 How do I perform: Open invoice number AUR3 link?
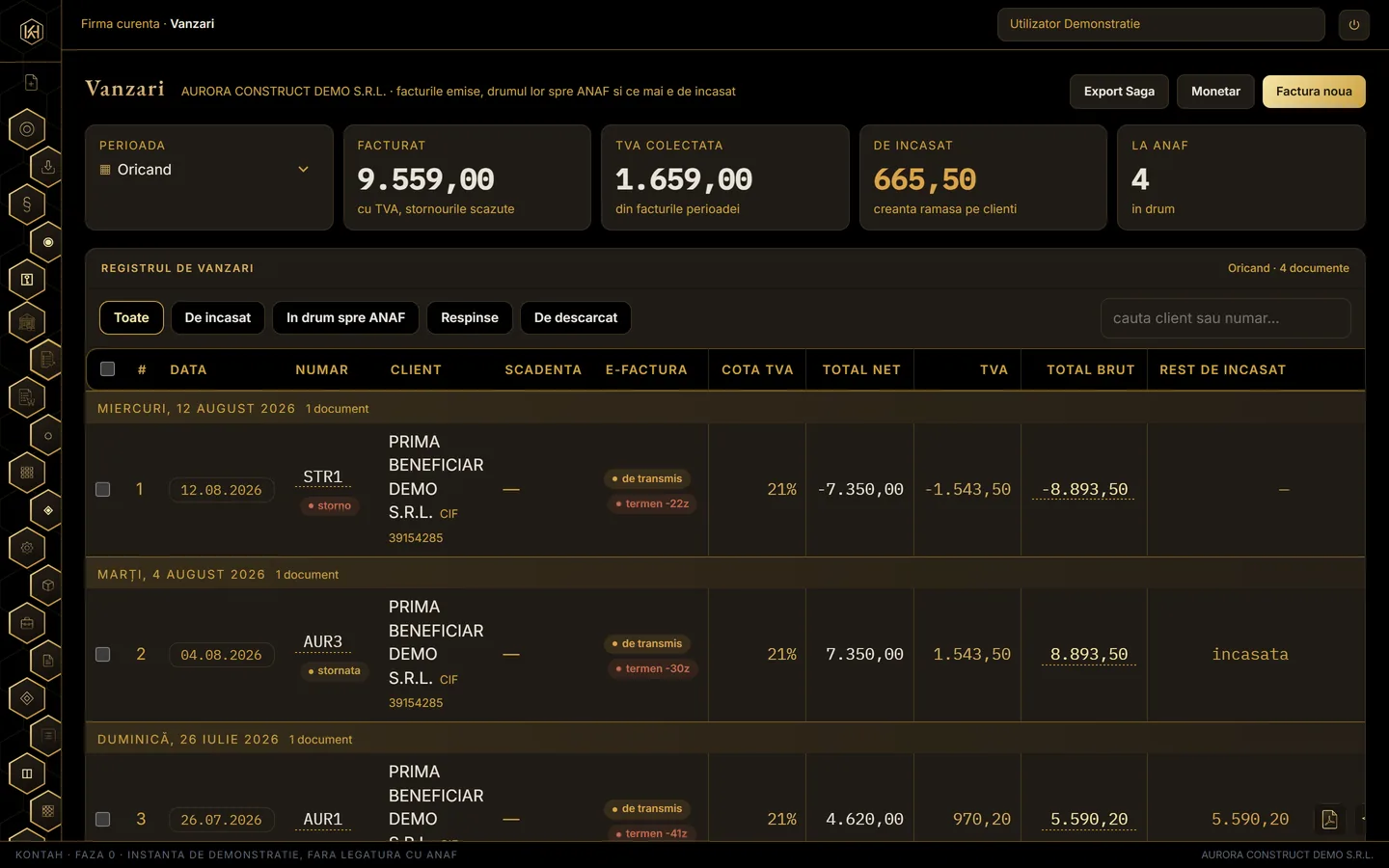322,642
